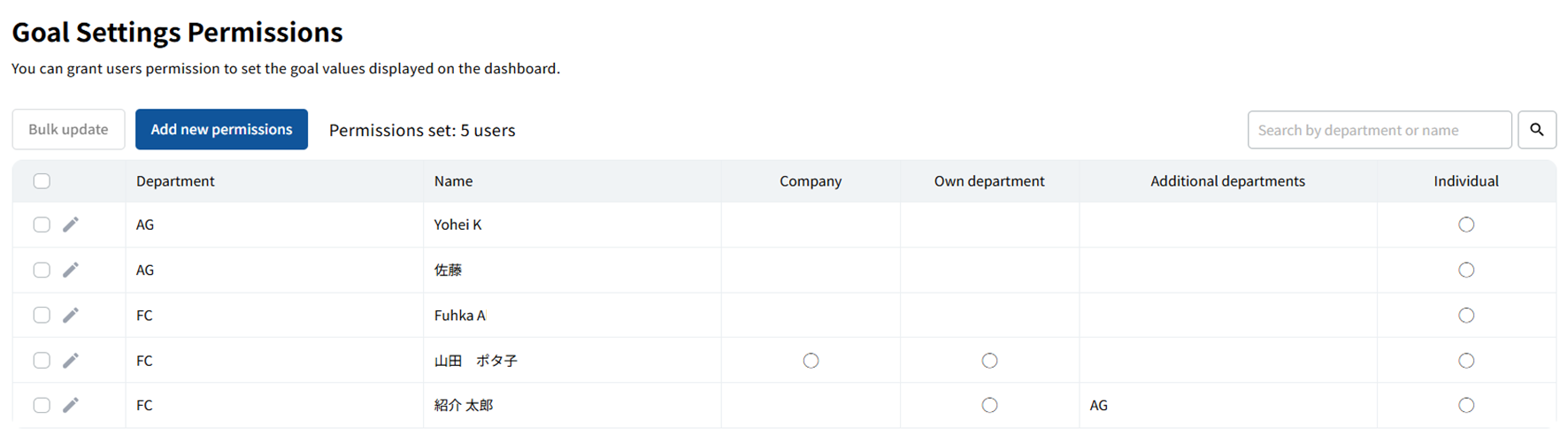This screenshot has height=442, width=1568.
Task: Edit Yohei K's permissions via pencil icon
Action: 71,225
